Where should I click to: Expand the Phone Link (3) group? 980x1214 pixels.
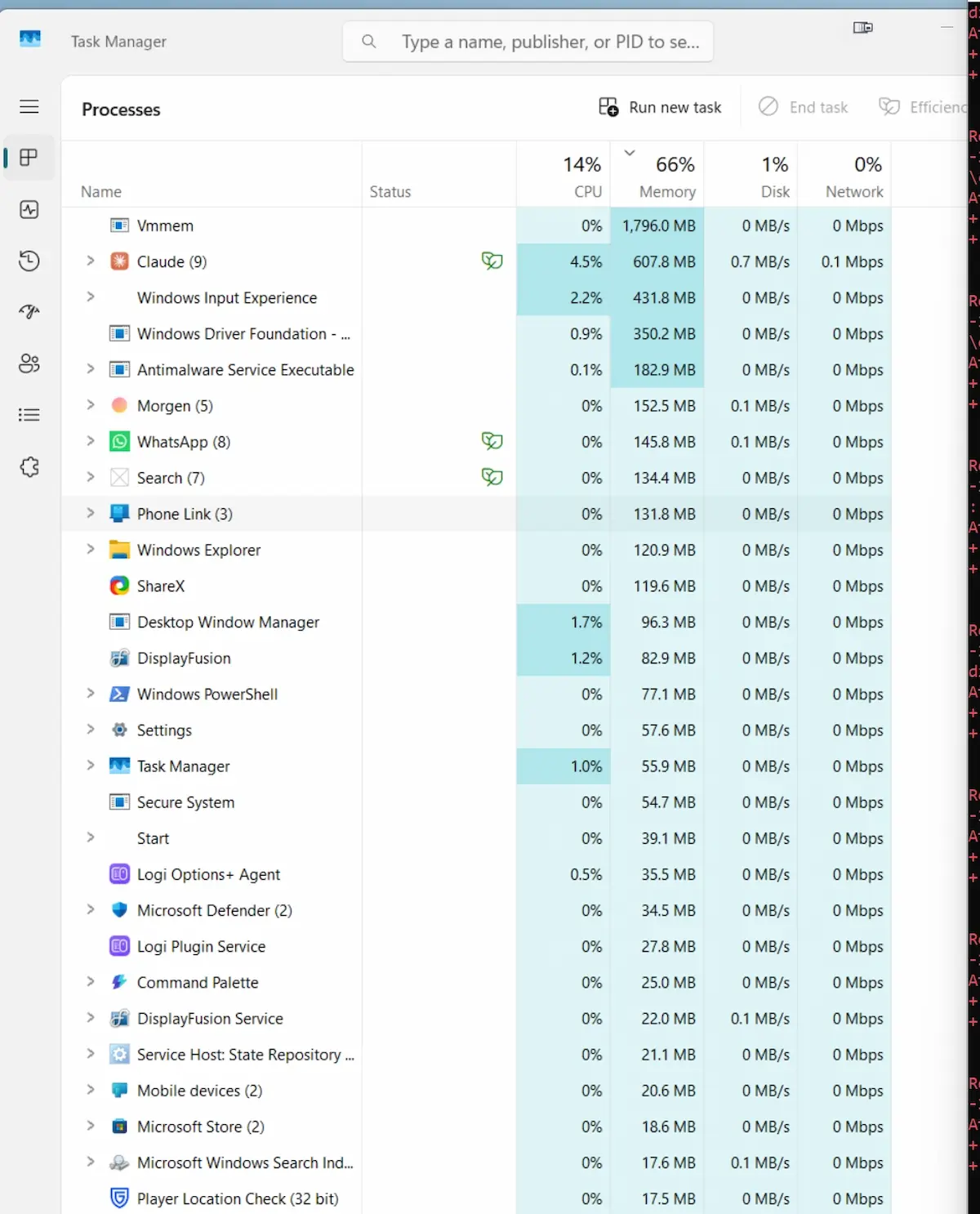[91, 513]
